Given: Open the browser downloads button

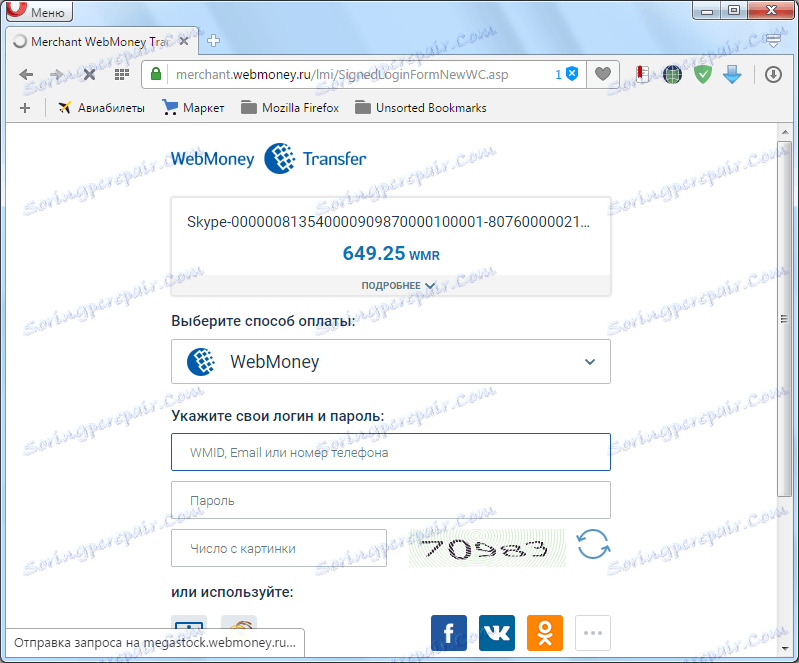Looking at the screenshot, I should coord(773,75).
